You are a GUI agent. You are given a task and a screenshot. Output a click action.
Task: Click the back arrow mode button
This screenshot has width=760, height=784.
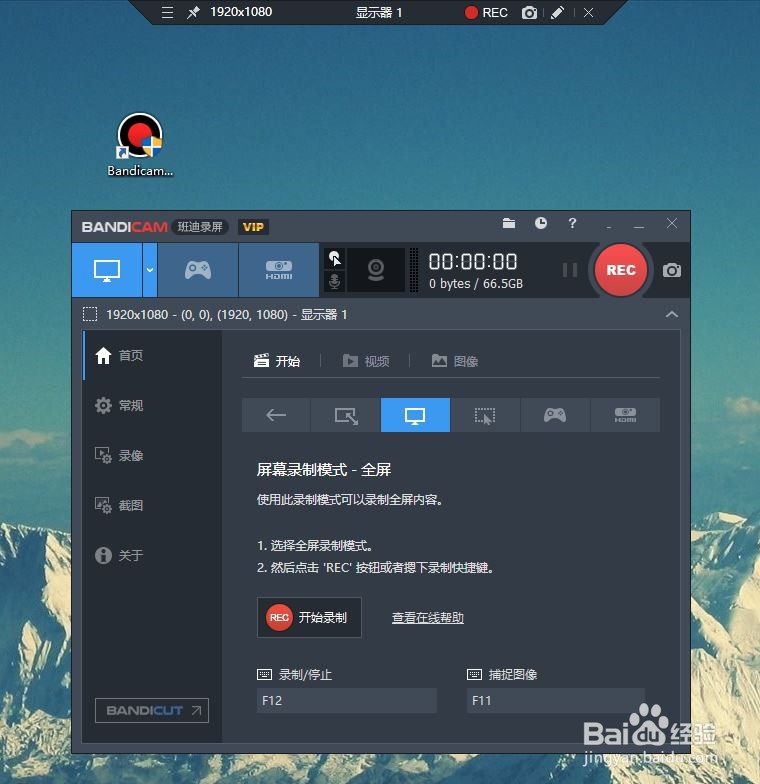[276, 415]
